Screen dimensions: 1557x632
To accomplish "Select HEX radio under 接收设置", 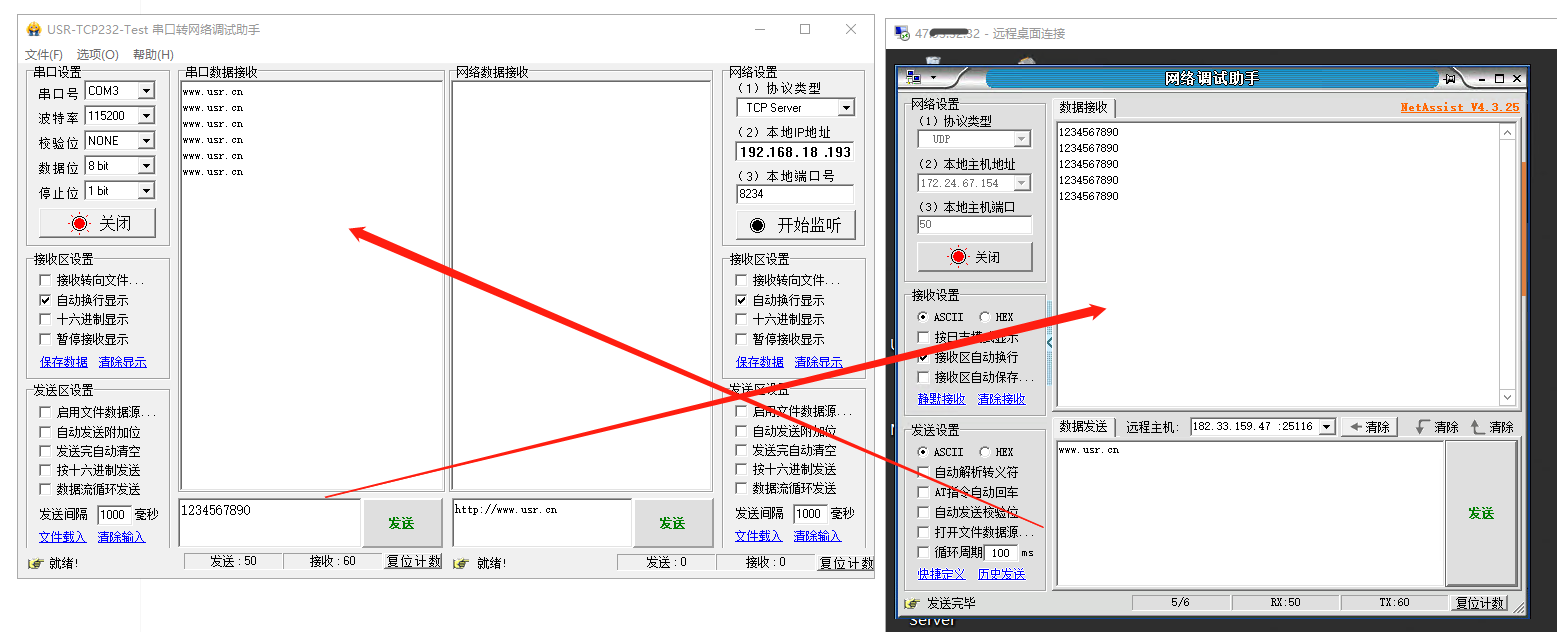I will click(x=985, y=317).
